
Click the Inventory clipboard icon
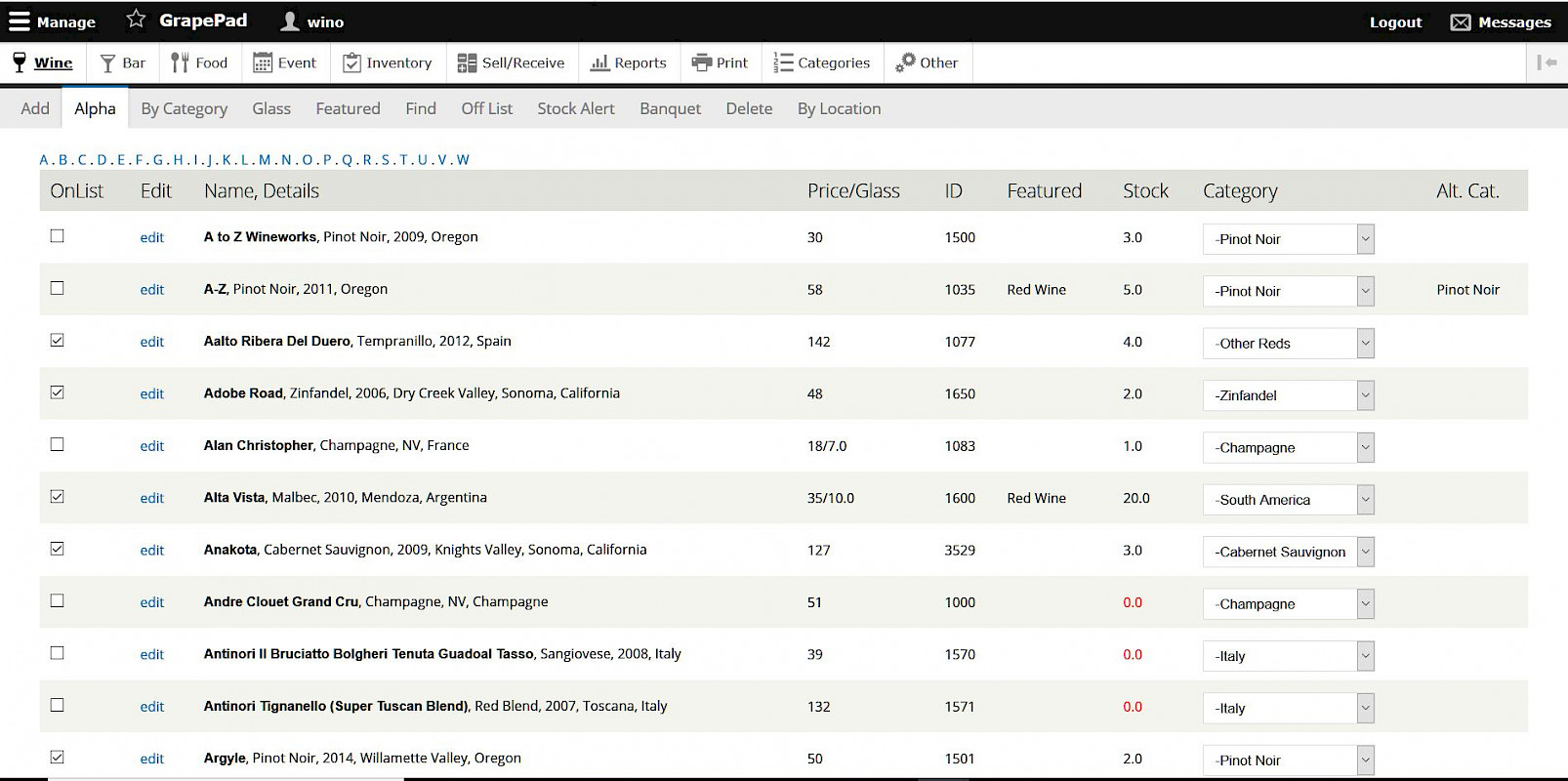pos(351,63)
